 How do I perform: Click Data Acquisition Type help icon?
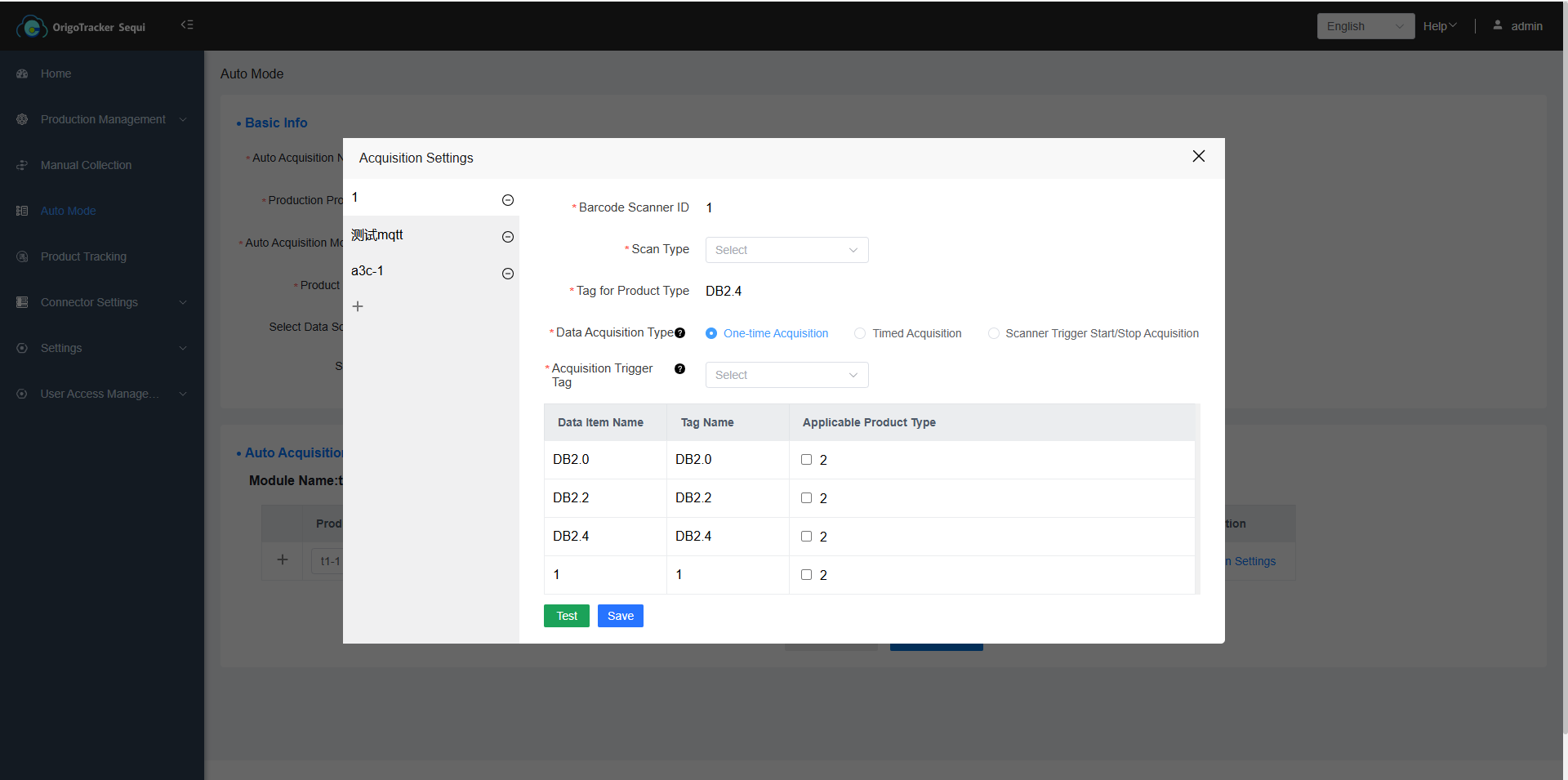(x=679, y=333)
